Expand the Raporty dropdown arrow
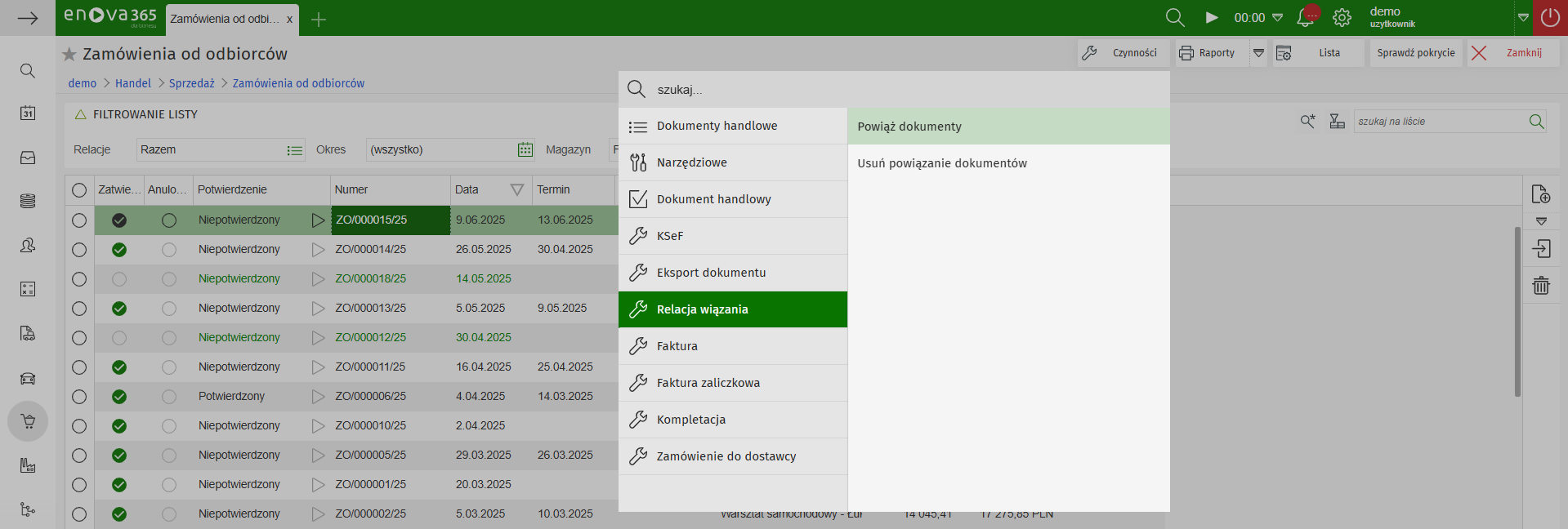 (1258, 53)
